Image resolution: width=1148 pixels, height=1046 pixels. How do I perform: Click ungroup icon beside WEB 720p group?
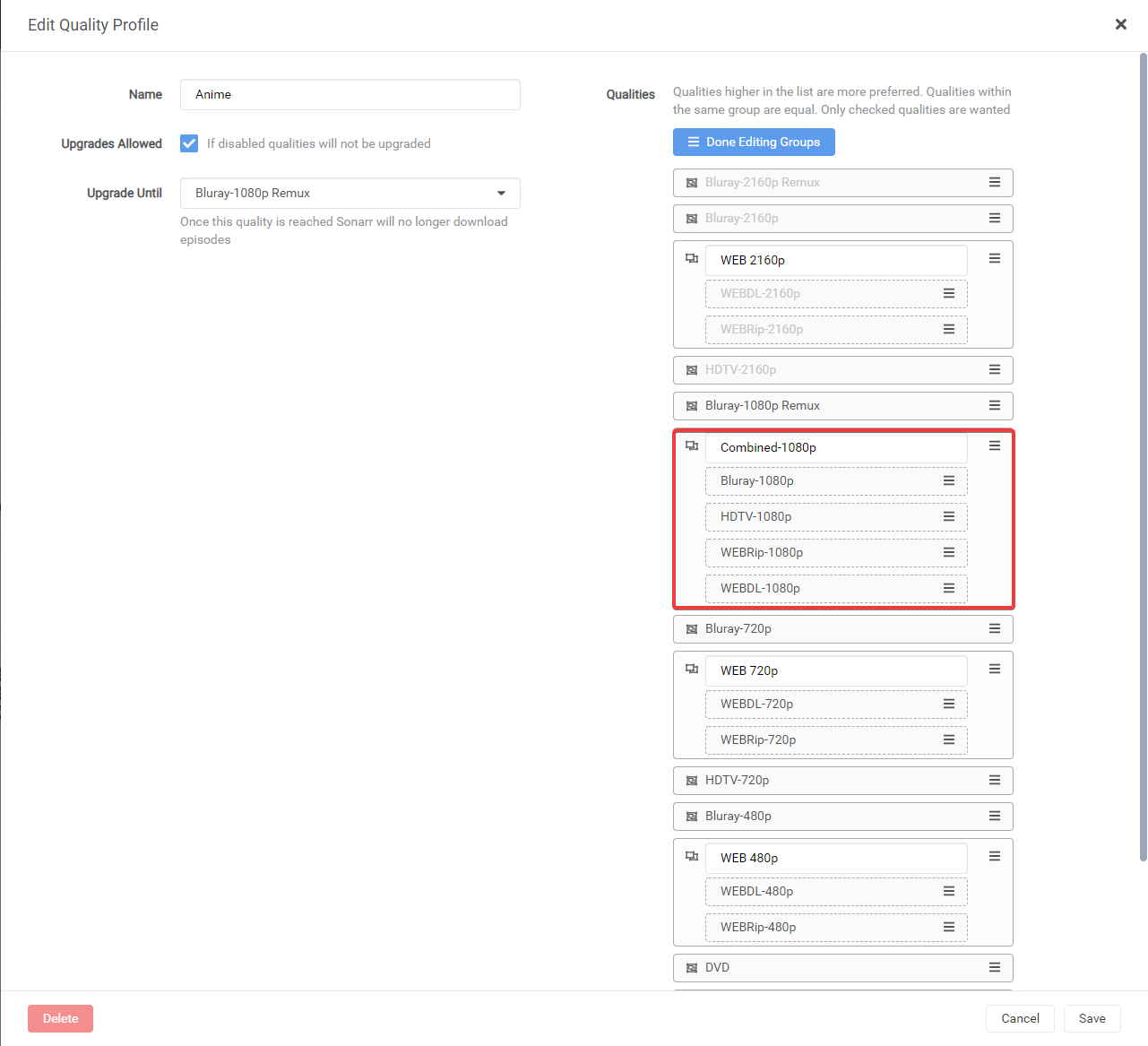click(692, 669)
